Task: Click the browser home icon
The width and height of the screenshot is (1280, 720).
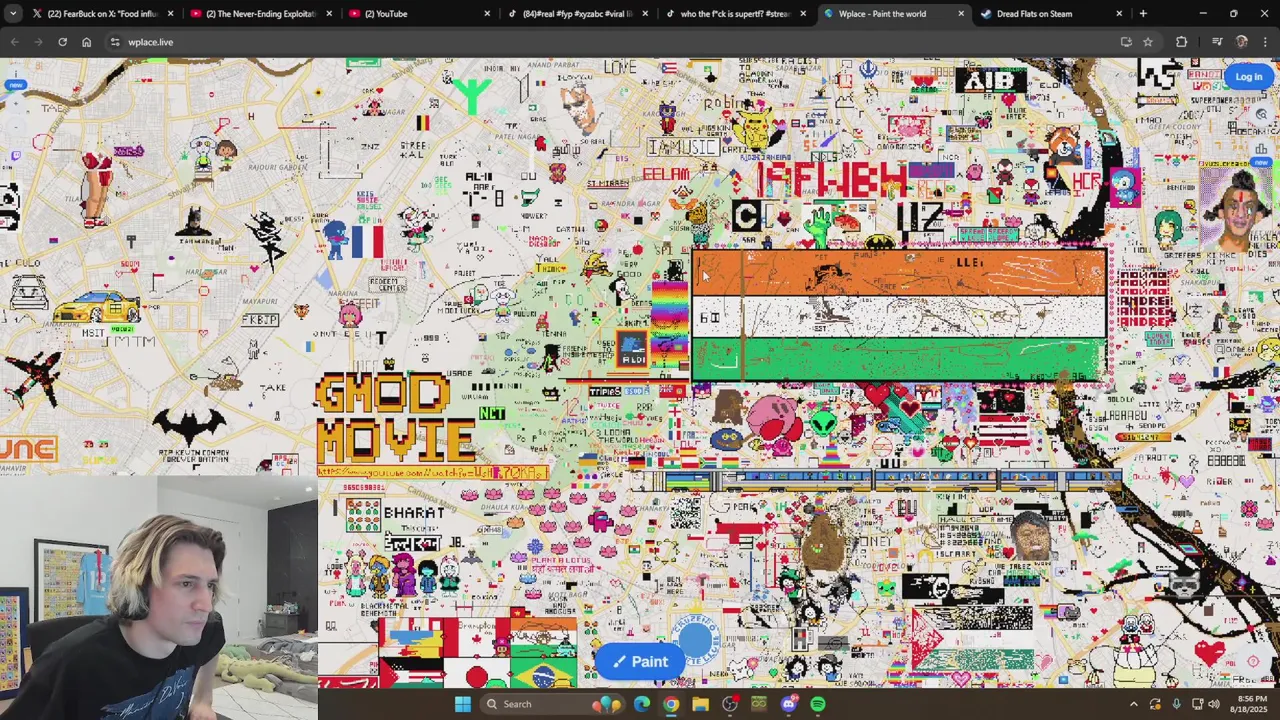Action: (x=86, y=42)
